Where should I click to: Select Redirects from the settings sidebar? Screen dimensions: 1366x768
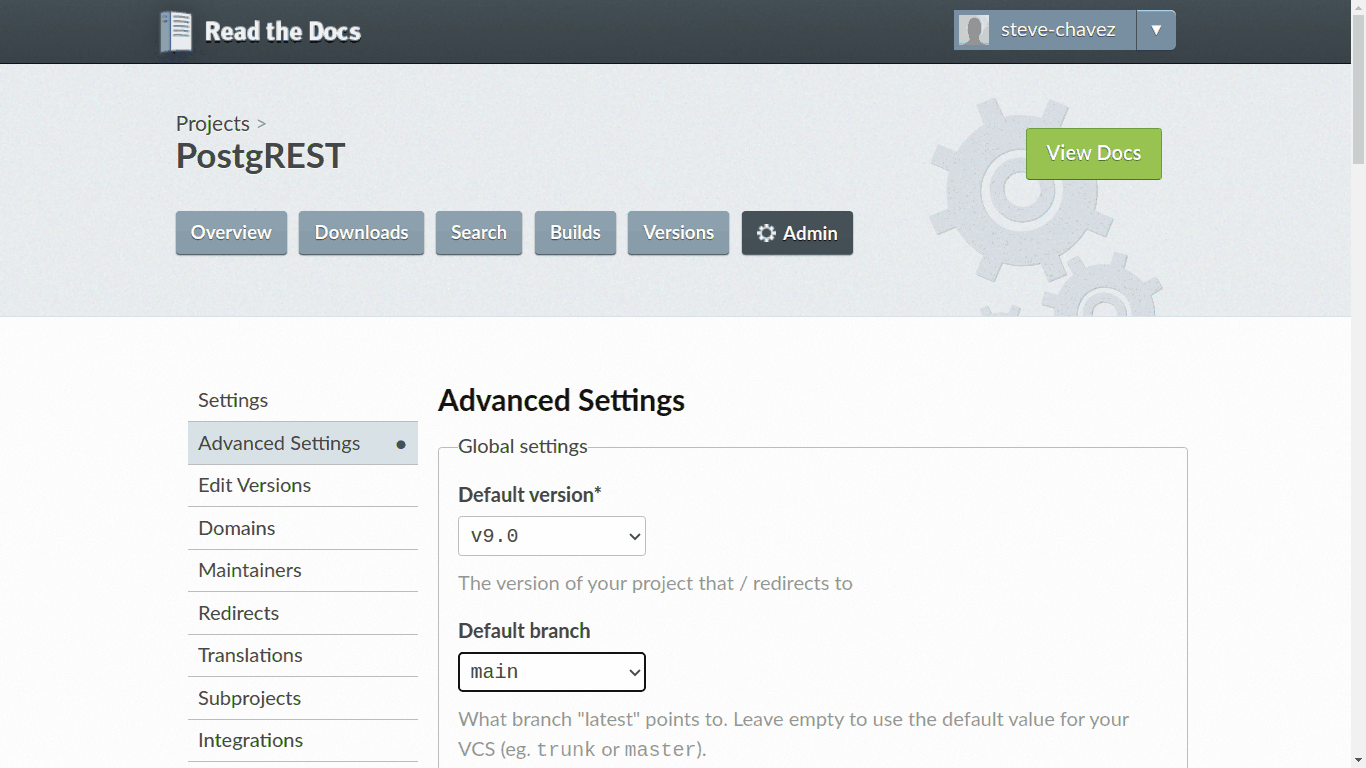(238, 613)
